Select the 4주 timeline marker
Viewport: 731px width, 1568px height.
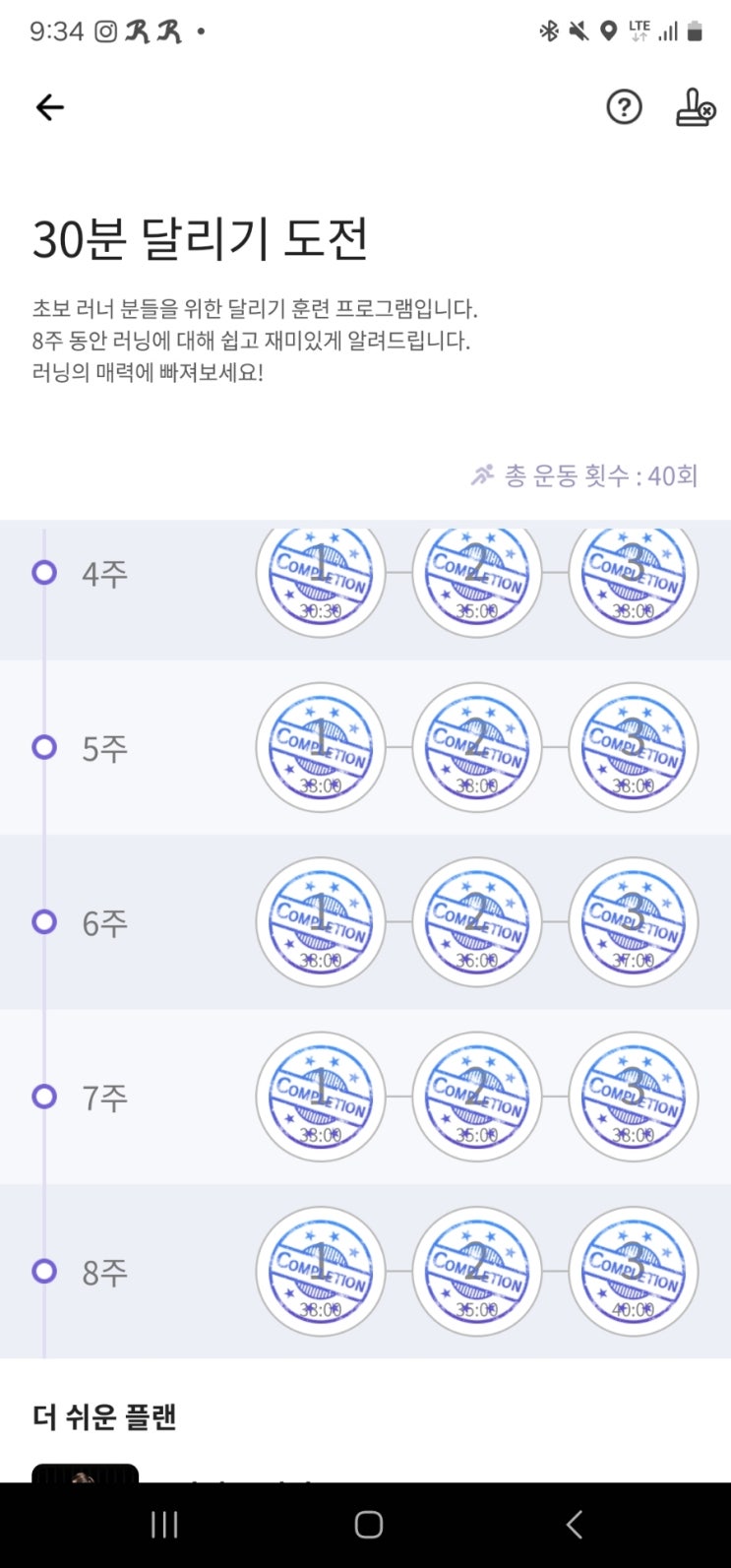point(44,573)
